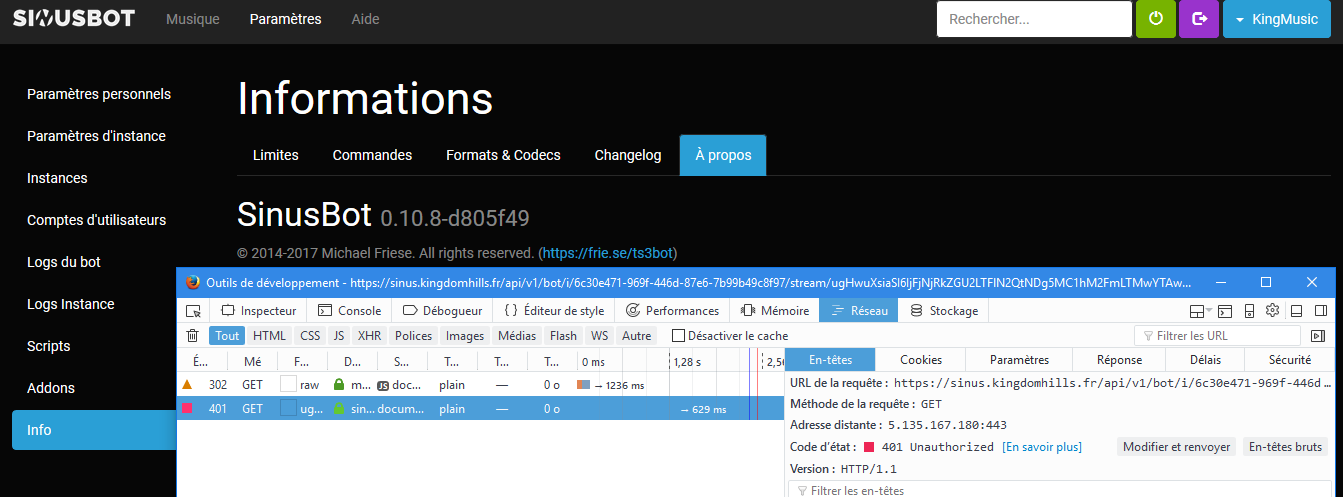The height and width of the screenshot is (497, 1343).
Task: Open the Commandes tab
Action: point(372,155)
